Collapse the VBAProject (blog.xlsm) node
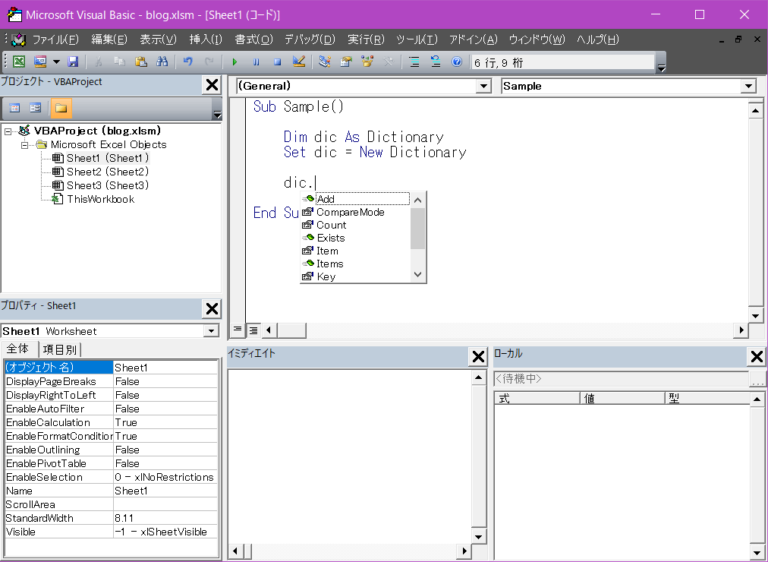 click(8, 131)
